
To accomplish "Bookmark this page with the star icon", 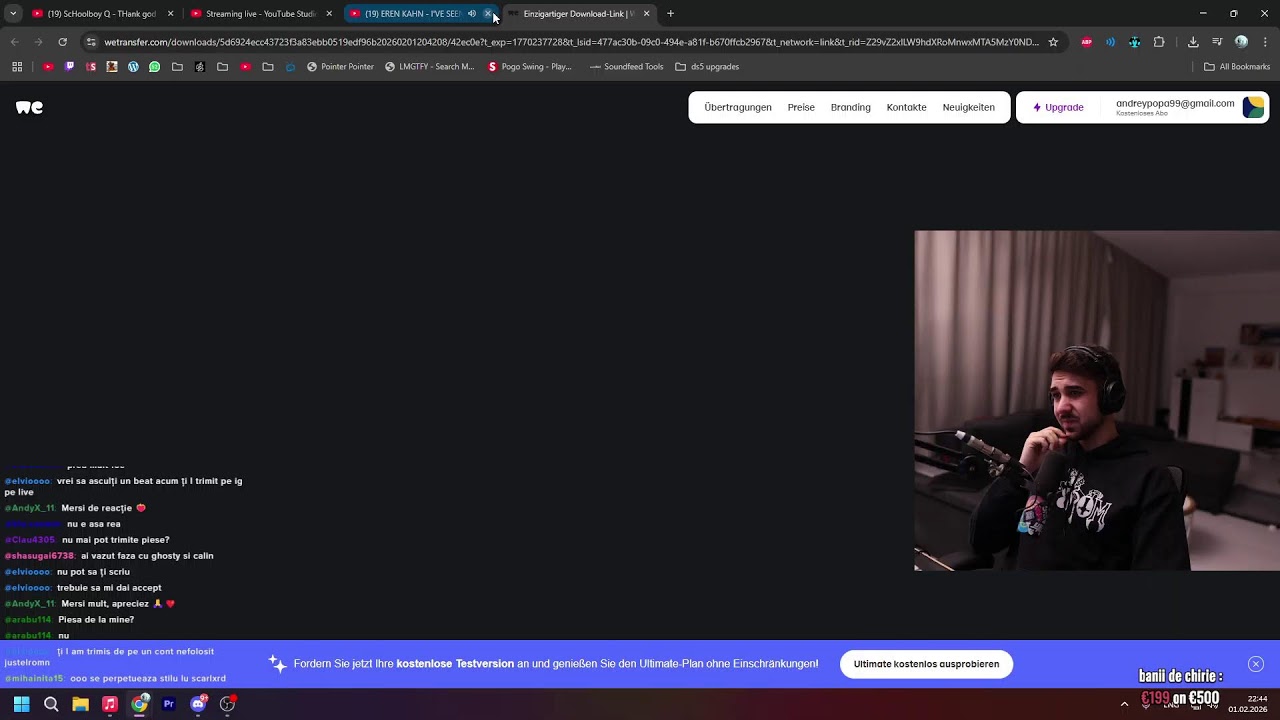I will (x=1052, y=42).
